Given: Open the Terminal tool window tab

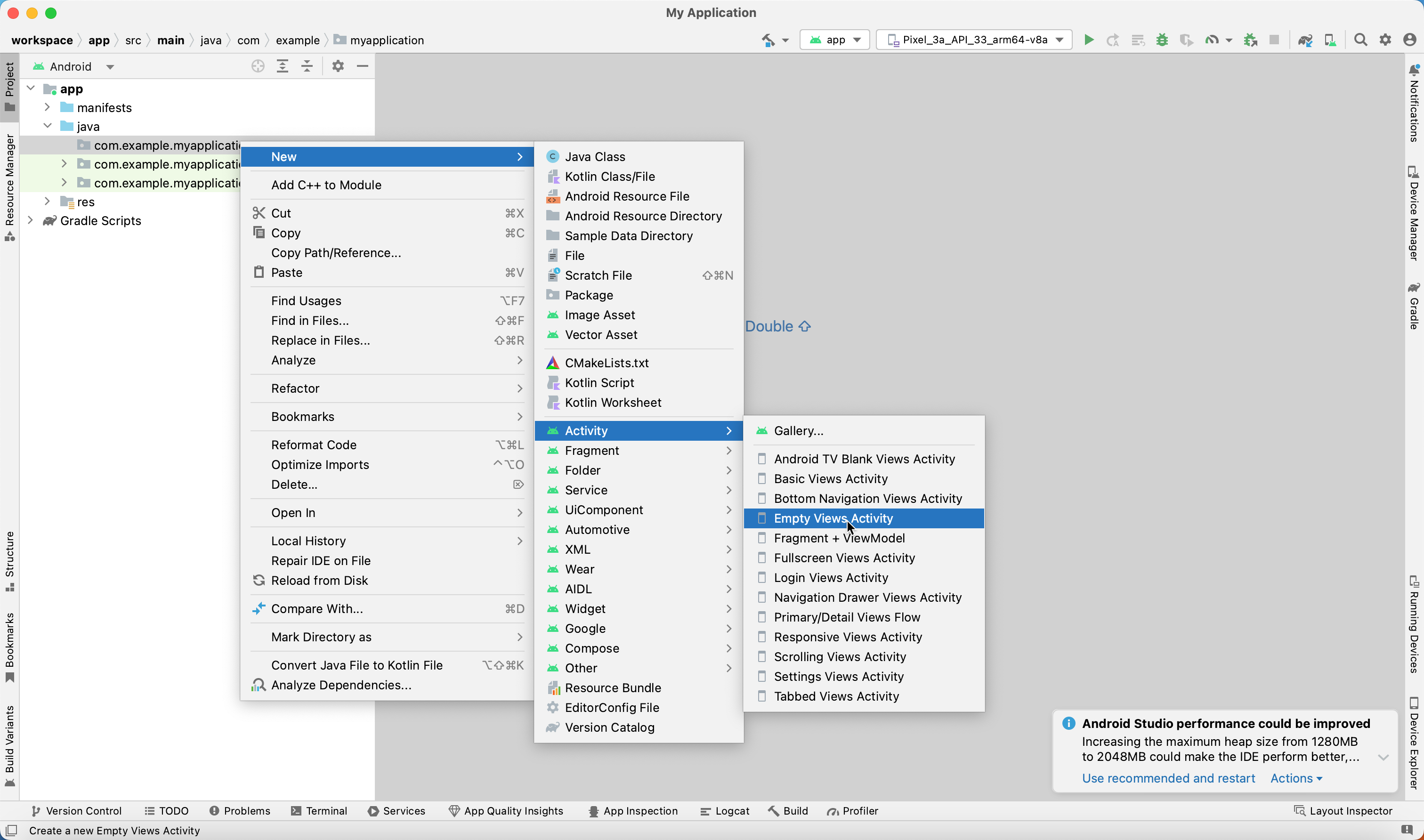Looking at the screenshot, I should 319,811.
